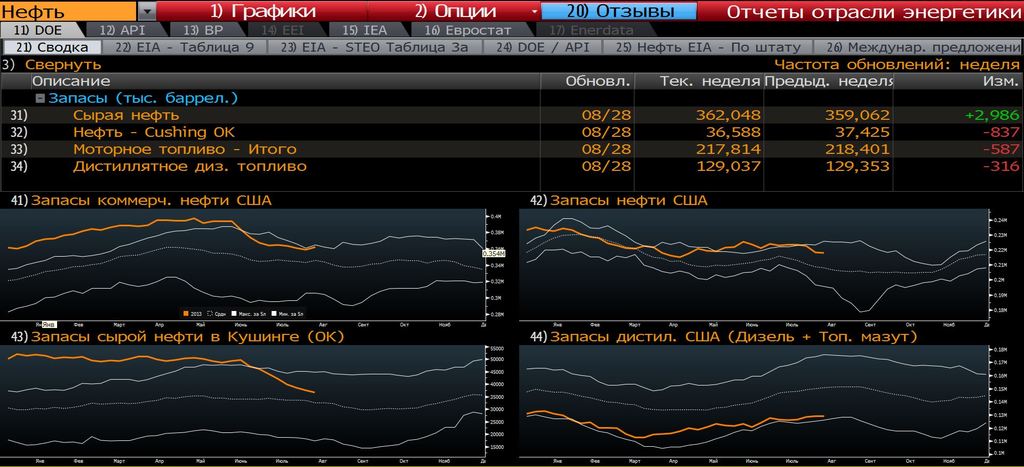The height and width of the screenshot is (467, 1024).
Task: Open chart 44) Запасы дистил. США
Action: coord(725,336)
